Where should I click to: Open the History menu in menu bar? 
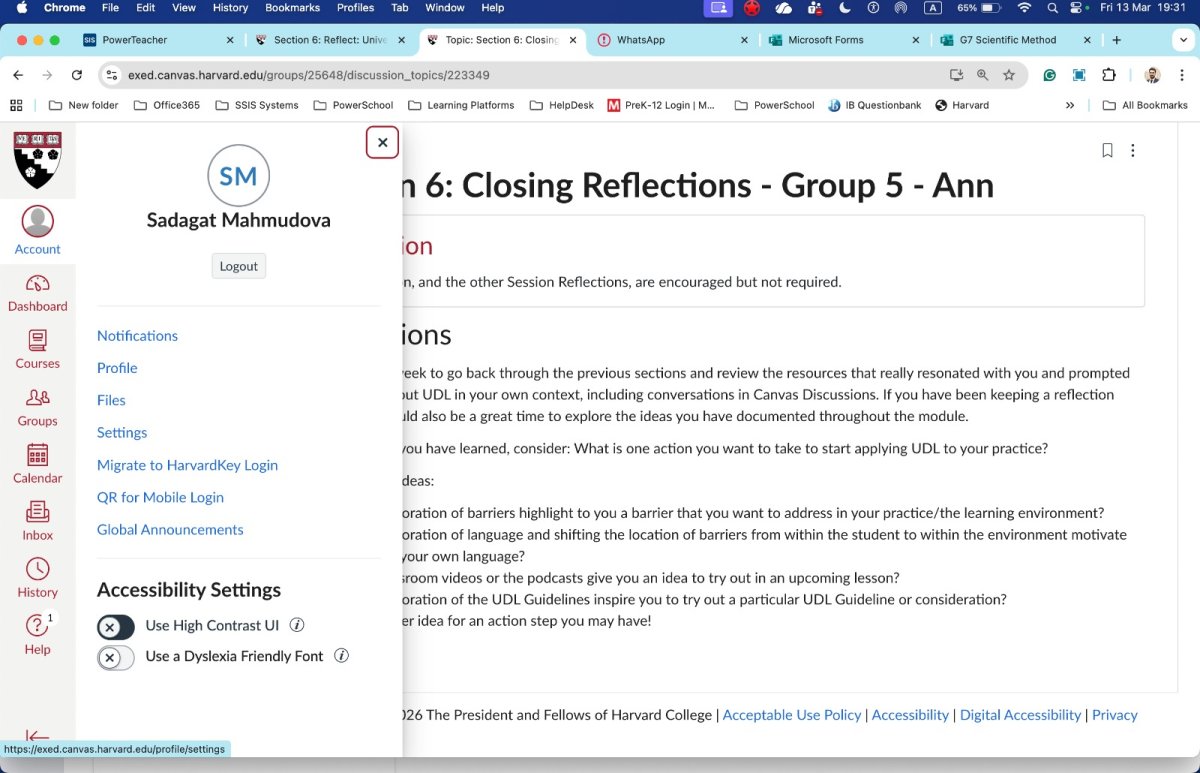[x=230, y=8]
